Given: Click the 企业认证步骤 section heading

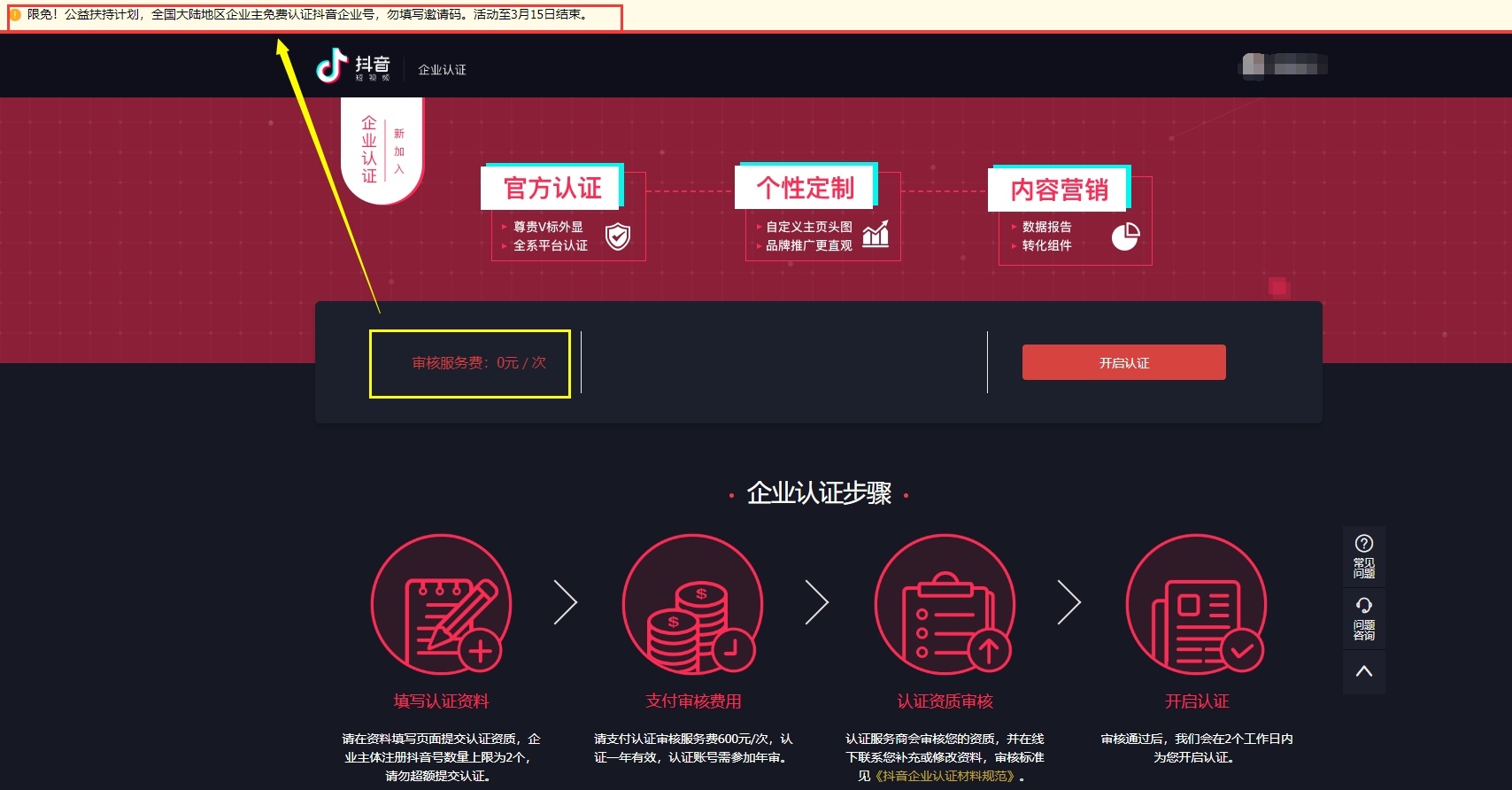Looking at the screenshot, I should (x=819, y=493).
